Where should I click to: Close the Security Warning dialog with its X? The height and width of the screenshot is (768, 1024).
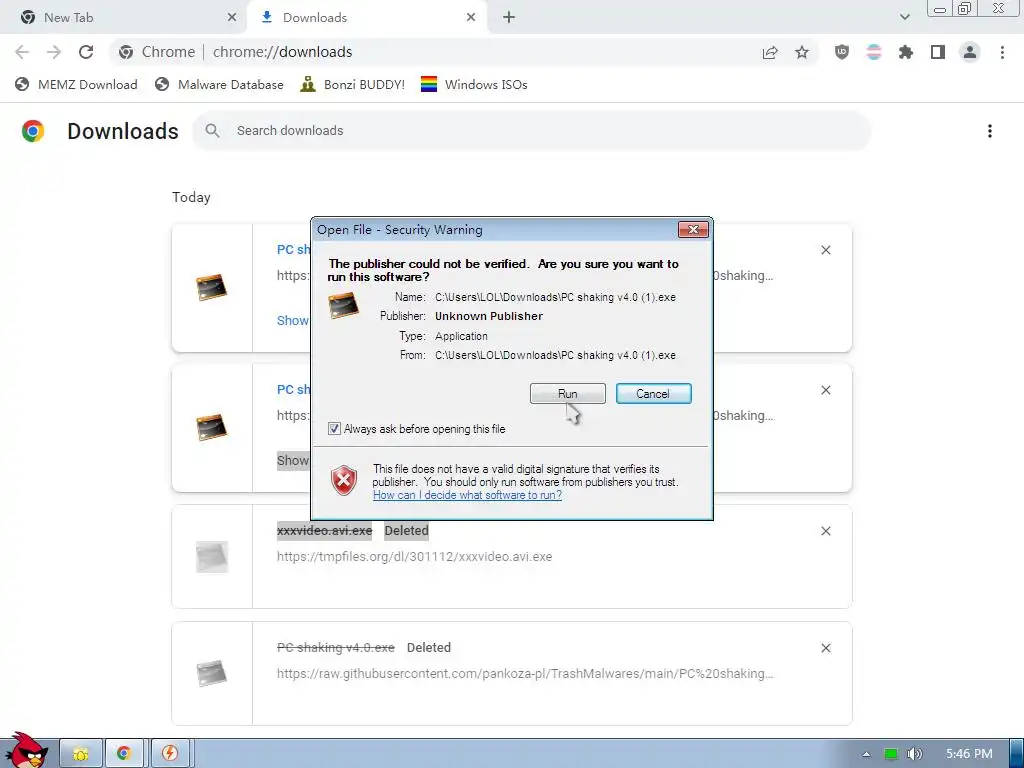click(x=694, y=229)
